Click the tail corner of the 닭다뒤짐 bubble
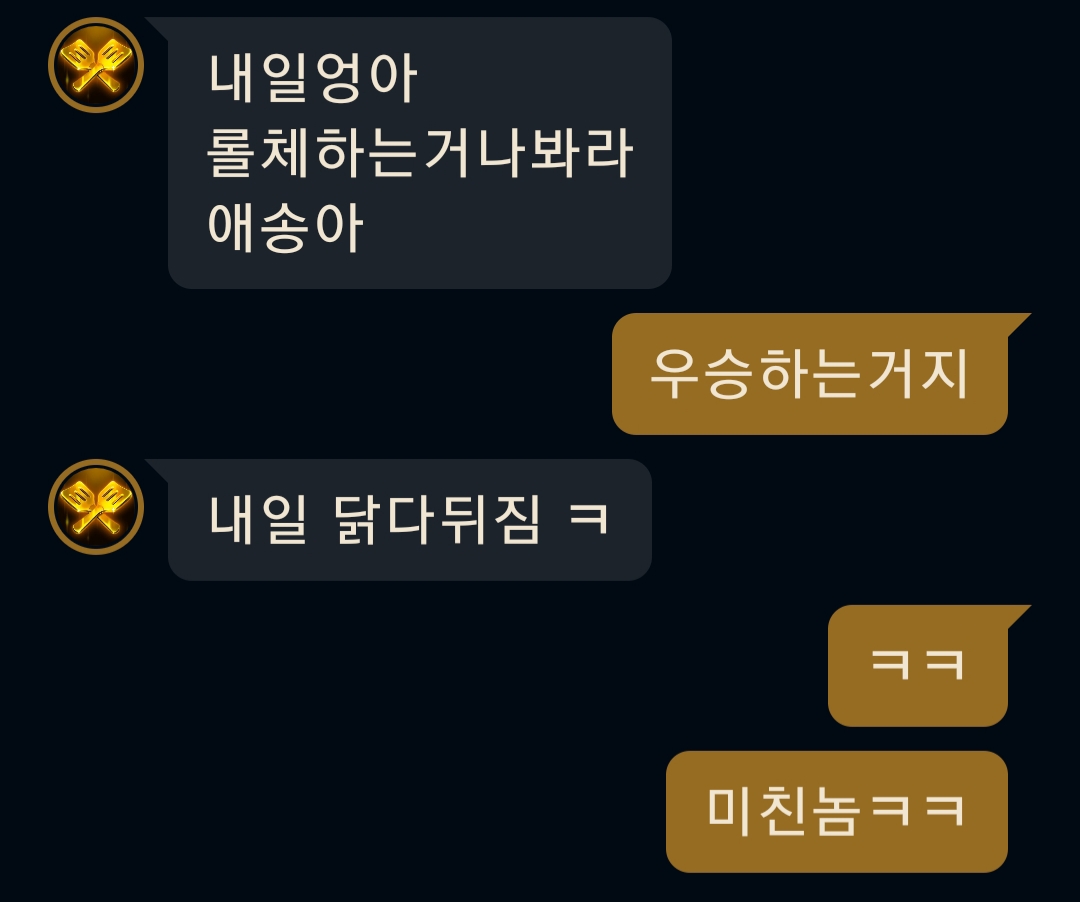 click(x=157, y=470)
